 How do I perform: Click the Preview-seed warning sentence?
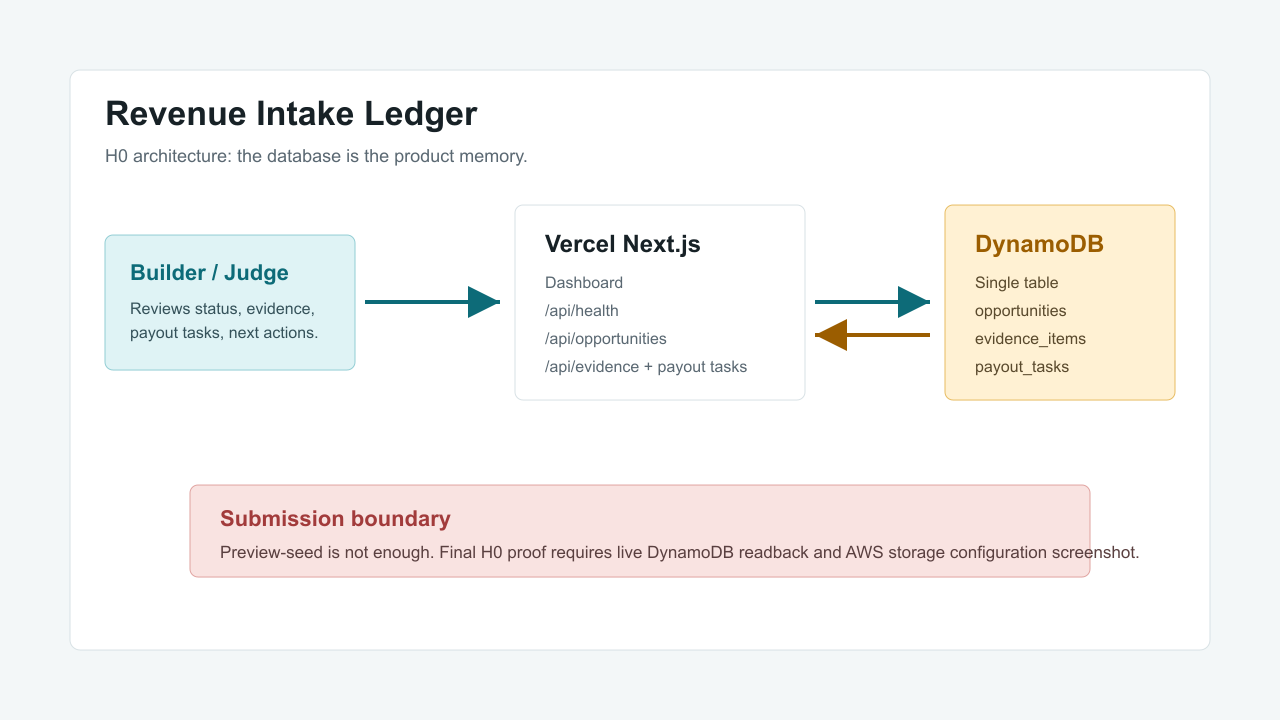click(x=680, y=552)
